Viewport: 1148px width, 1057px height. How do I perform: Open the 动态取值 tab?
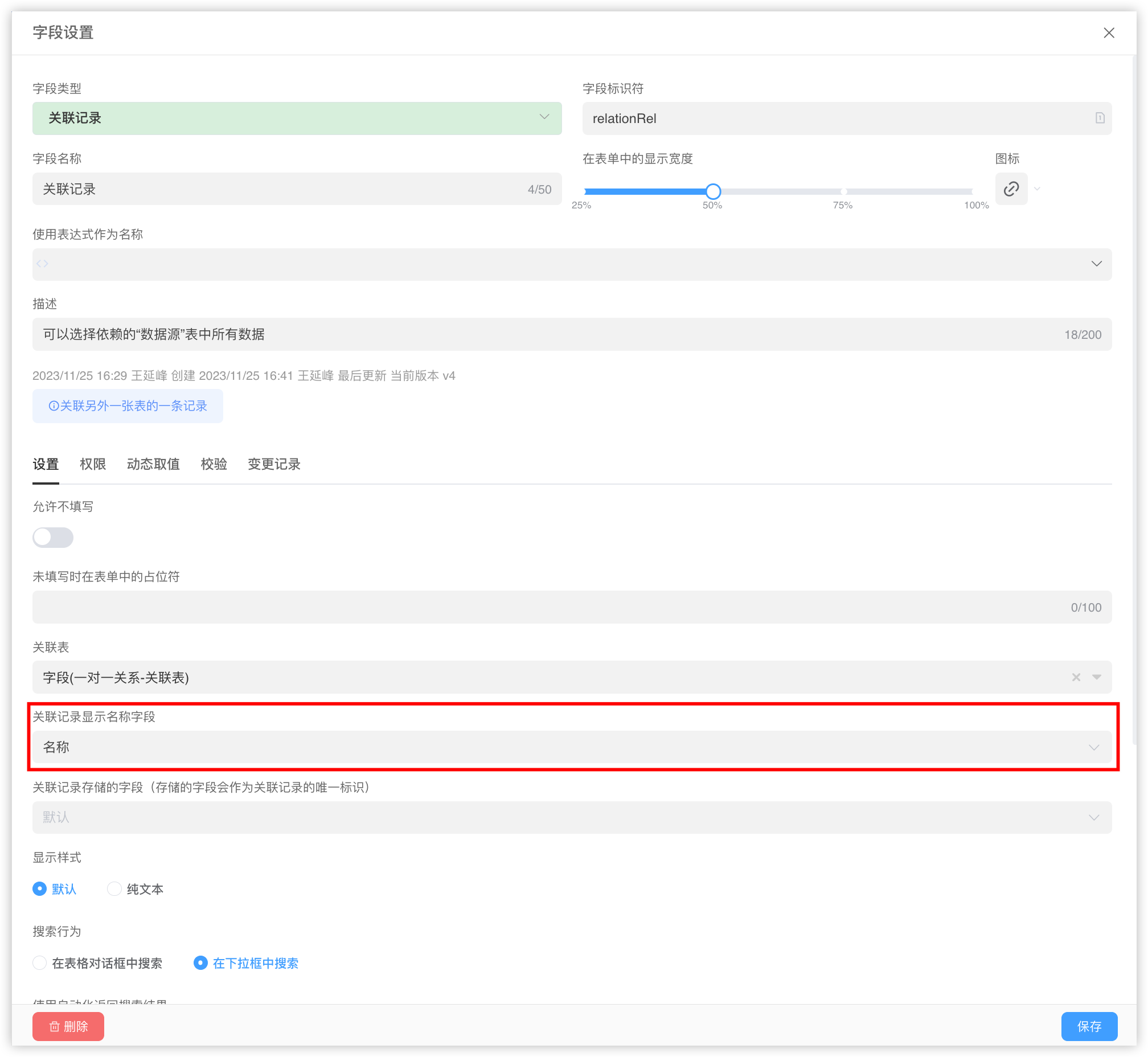[x=153, y=464]
